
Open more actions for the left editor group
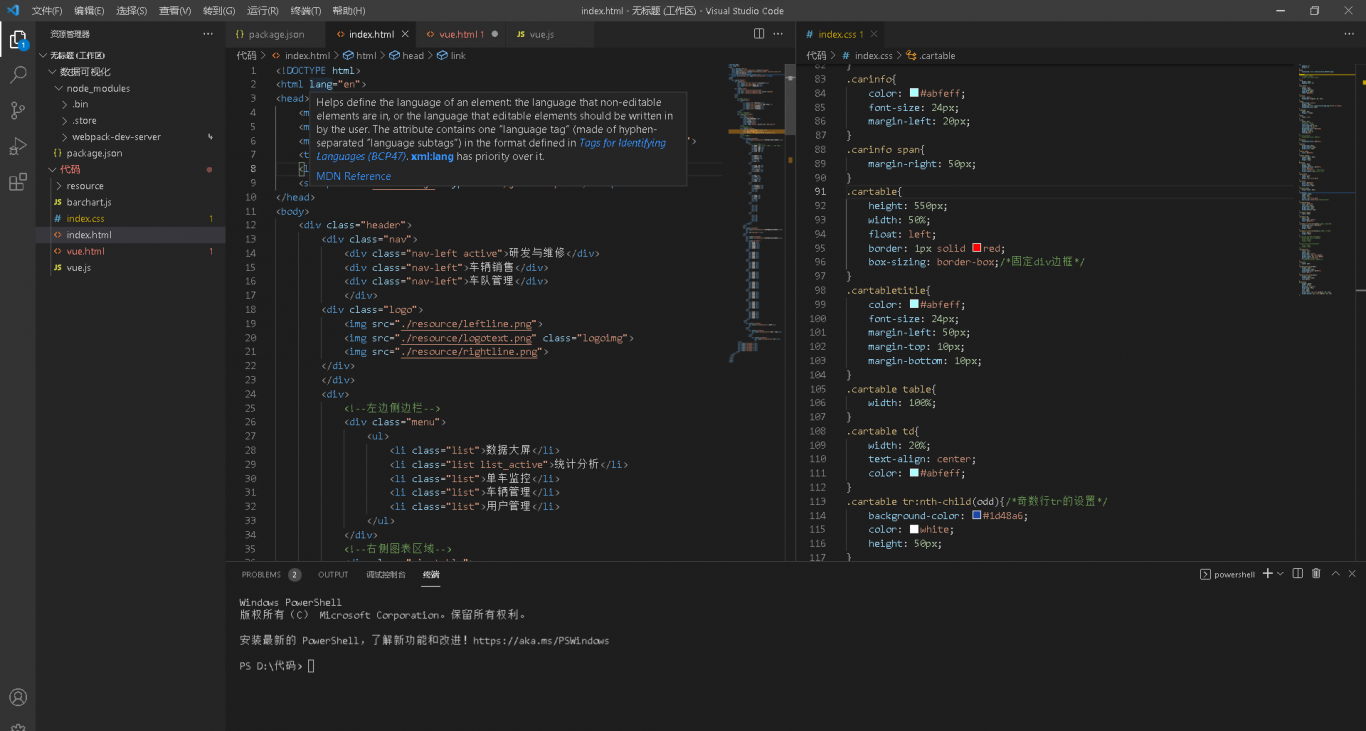(778, 34)
